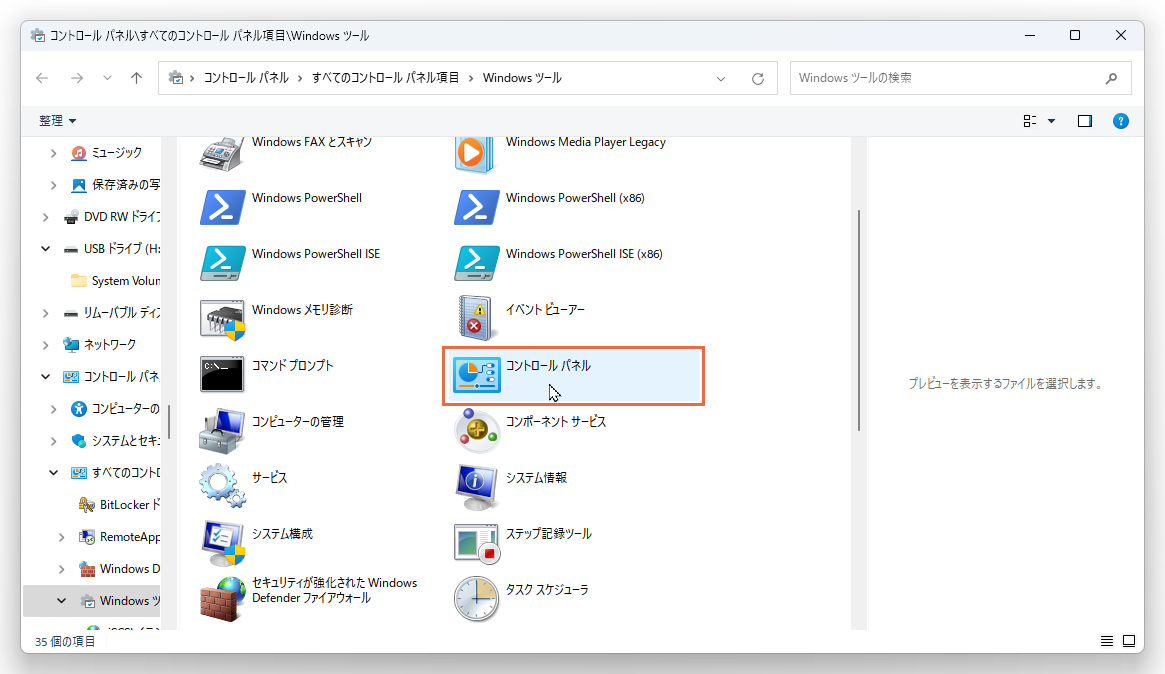Select サービス gears icon
1165x674 pixels.
coord(222,486)
